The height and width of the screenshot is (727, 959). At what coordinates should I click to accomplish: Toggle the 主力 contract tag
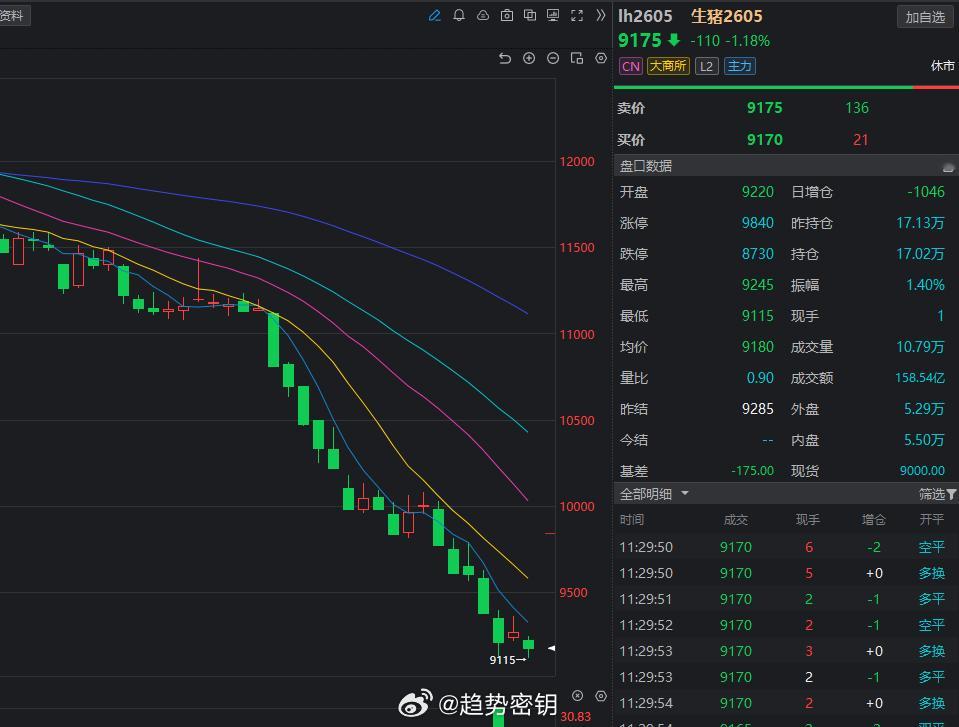739,66
